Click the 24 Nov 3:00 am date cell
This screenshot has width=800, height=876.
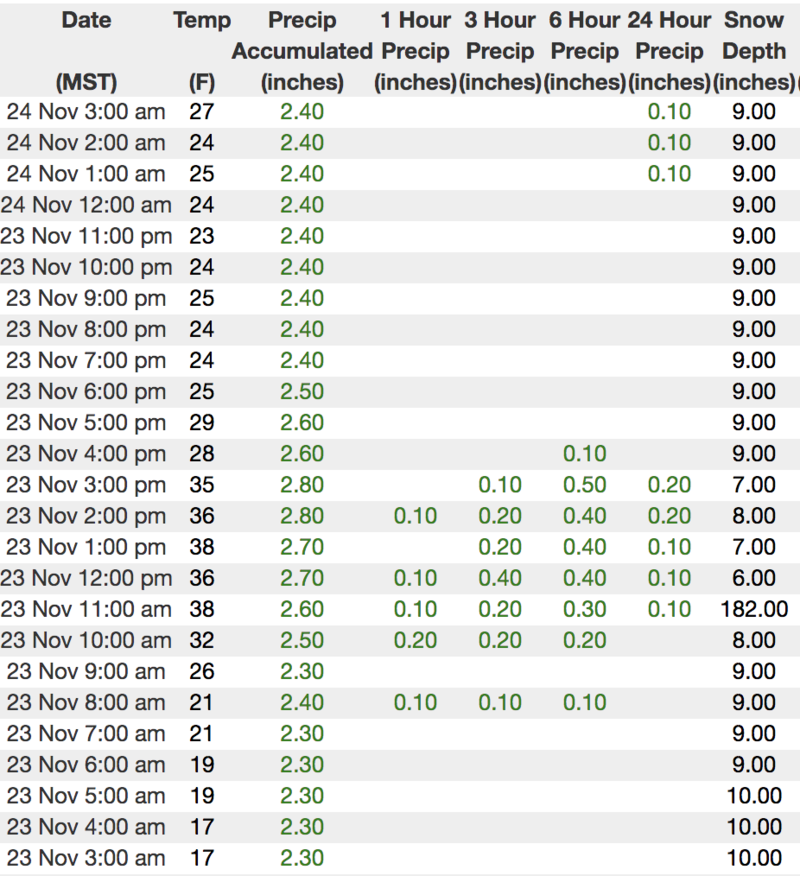click(x=86, y=112)
